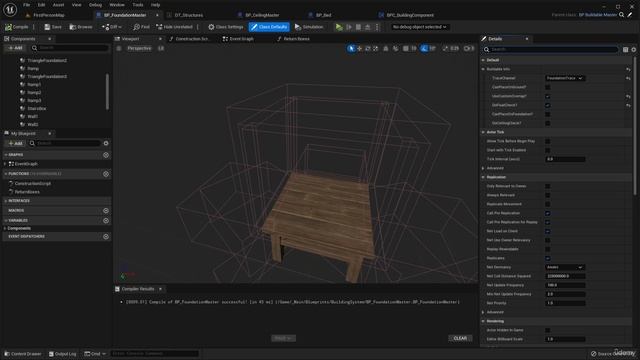Viewport: 640px width, 360px height.
Task: Activate the Translate gizmo tool
Action: pos(360,49)
